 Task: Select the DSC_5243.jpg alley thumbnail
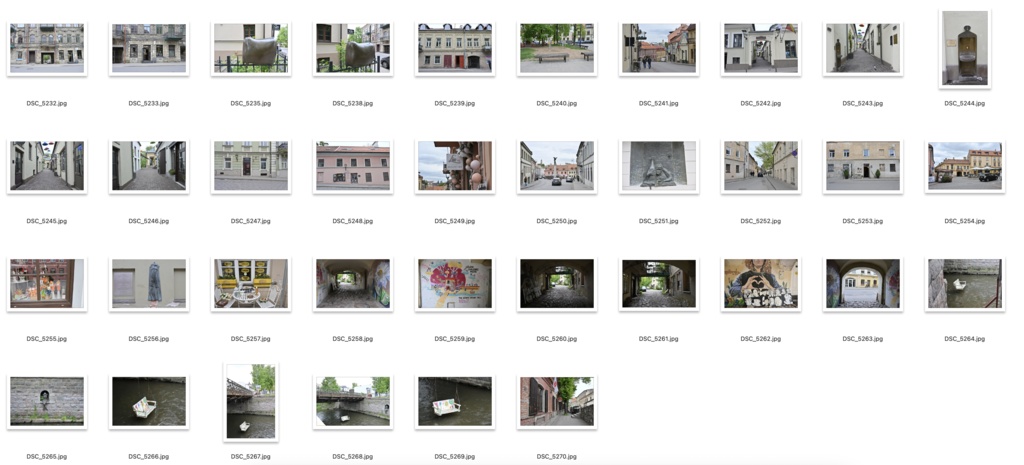pos(863,49)
